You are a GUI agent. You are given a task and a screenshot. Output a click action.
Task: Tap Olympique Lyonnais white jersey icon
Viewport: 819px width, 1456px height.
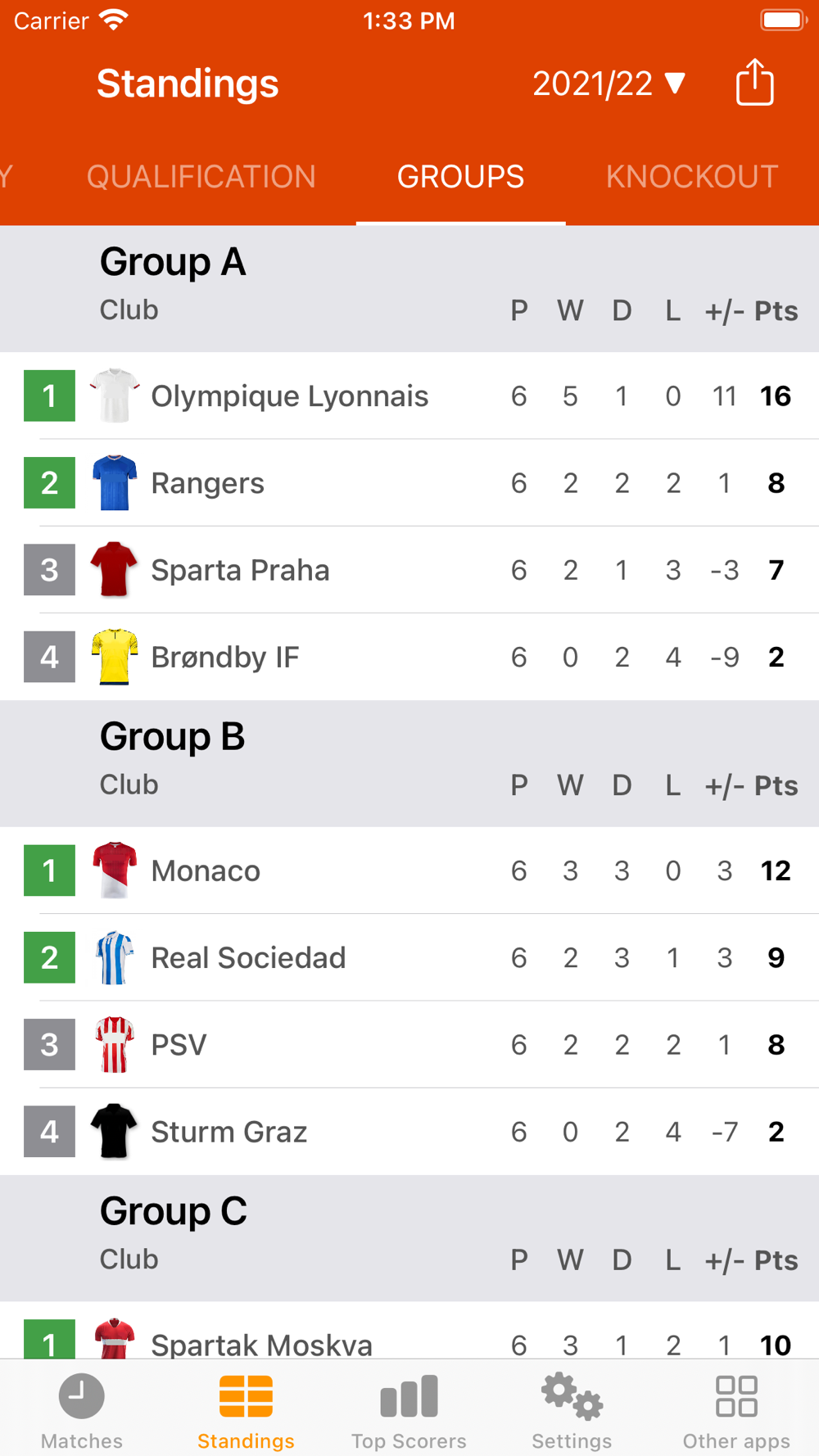(114, 396)
